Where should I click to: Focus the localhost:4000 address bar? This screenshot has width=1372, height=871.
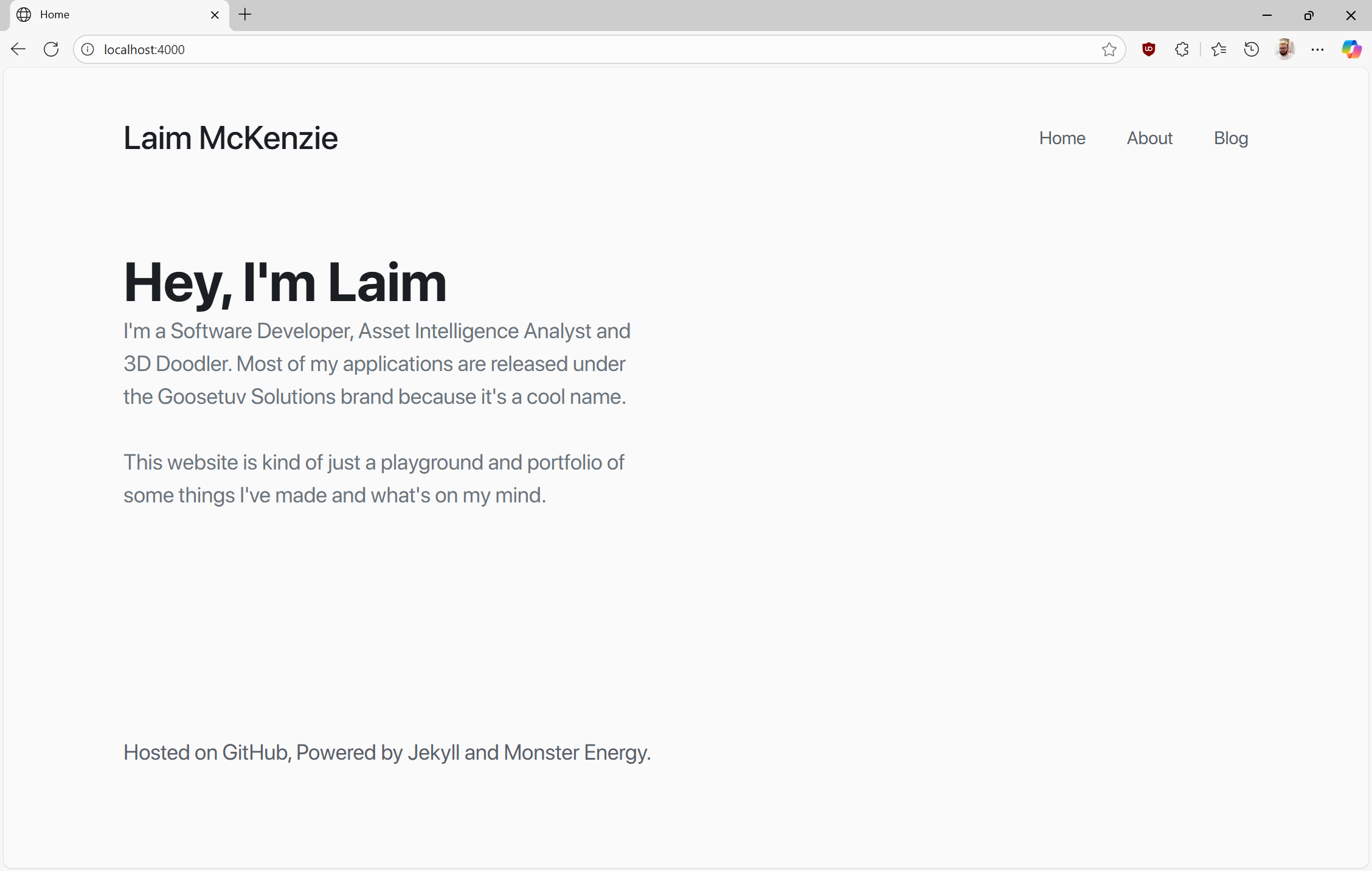[547, 49]
